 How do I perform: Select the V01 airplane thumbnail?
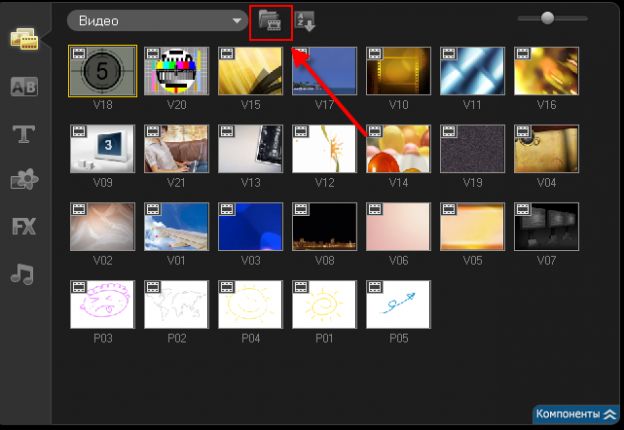click(x=176, y=227)
